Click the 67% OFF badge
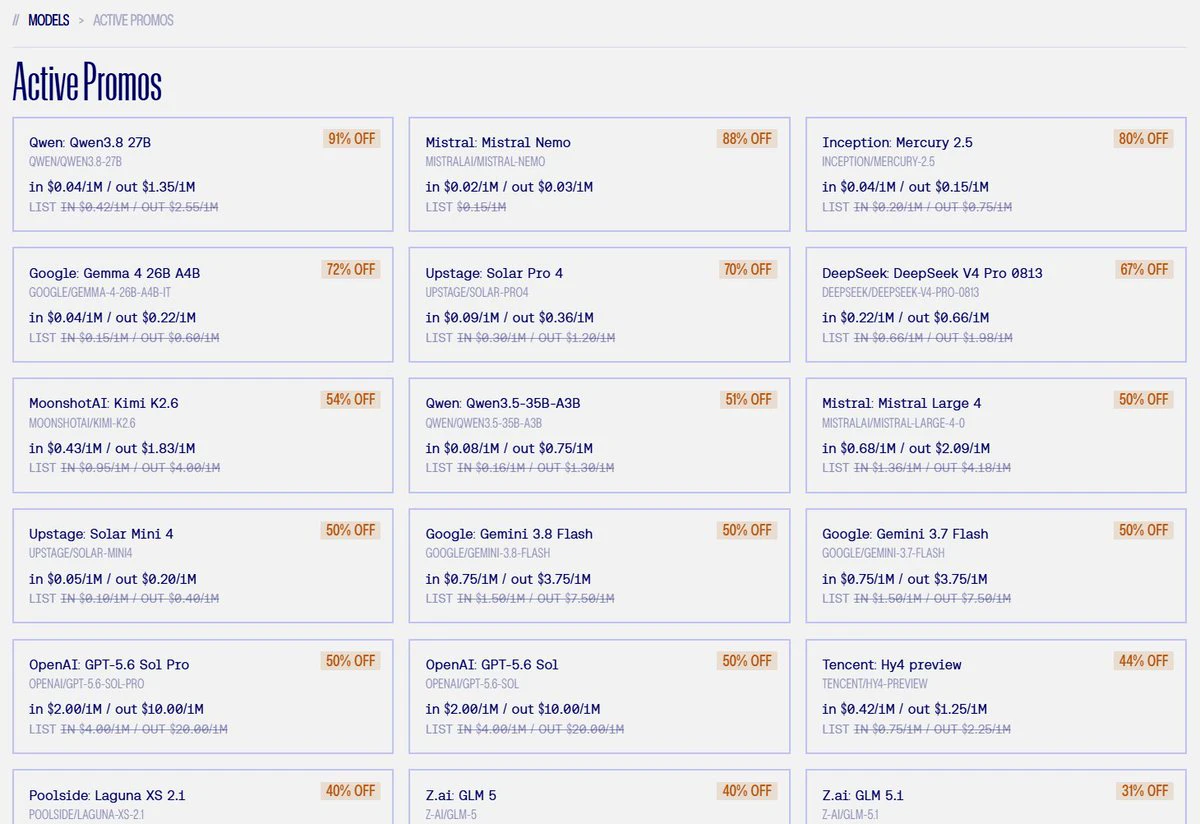Screen dimensions: 1200x824 (1144, 269)
